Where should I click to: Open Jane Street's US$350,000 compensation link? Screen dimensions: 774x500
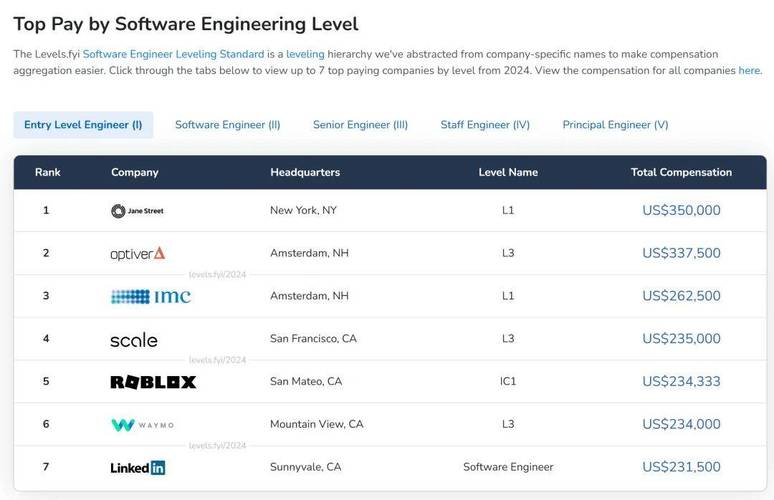(681, 210)
